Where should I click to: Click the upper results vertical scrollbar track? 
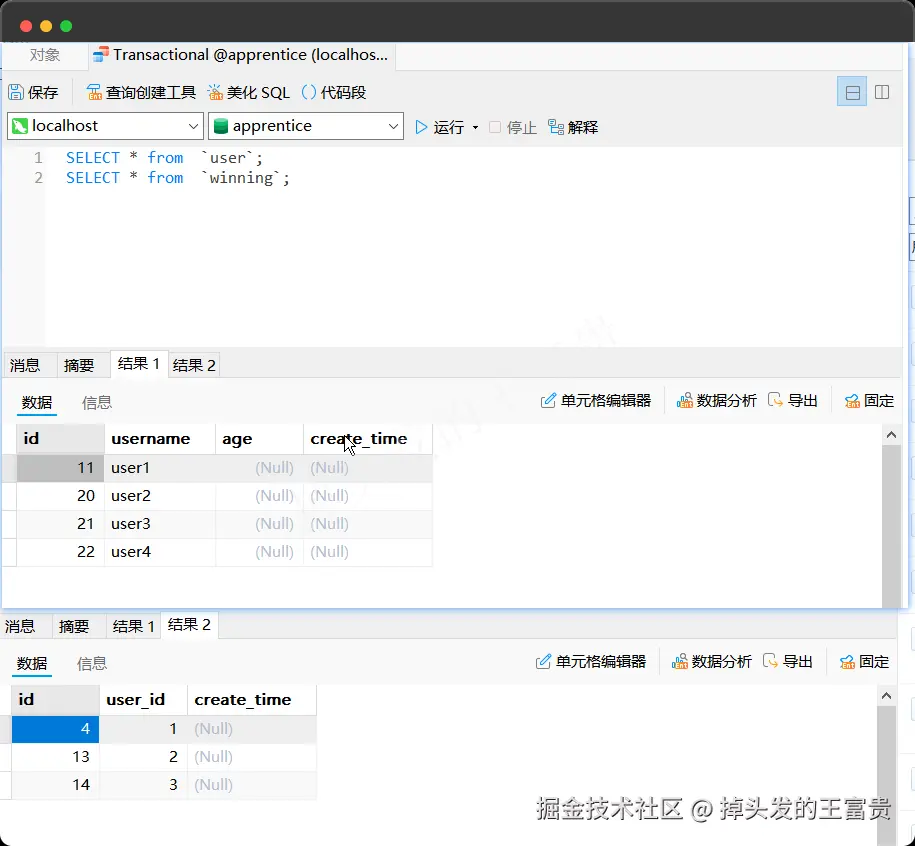click(x=891, y=525)
